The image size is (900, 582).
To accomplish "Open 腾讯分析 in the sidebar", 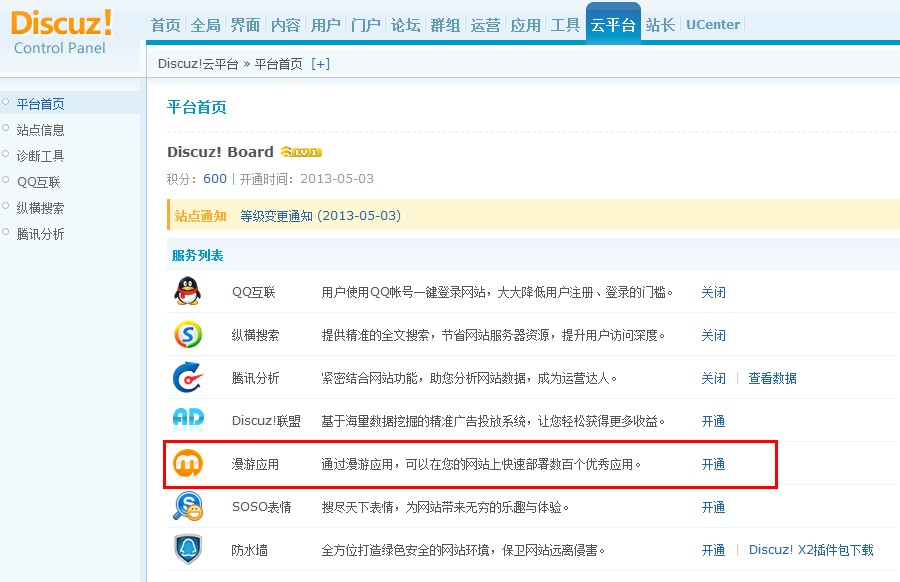I will (x=40, y=234).
